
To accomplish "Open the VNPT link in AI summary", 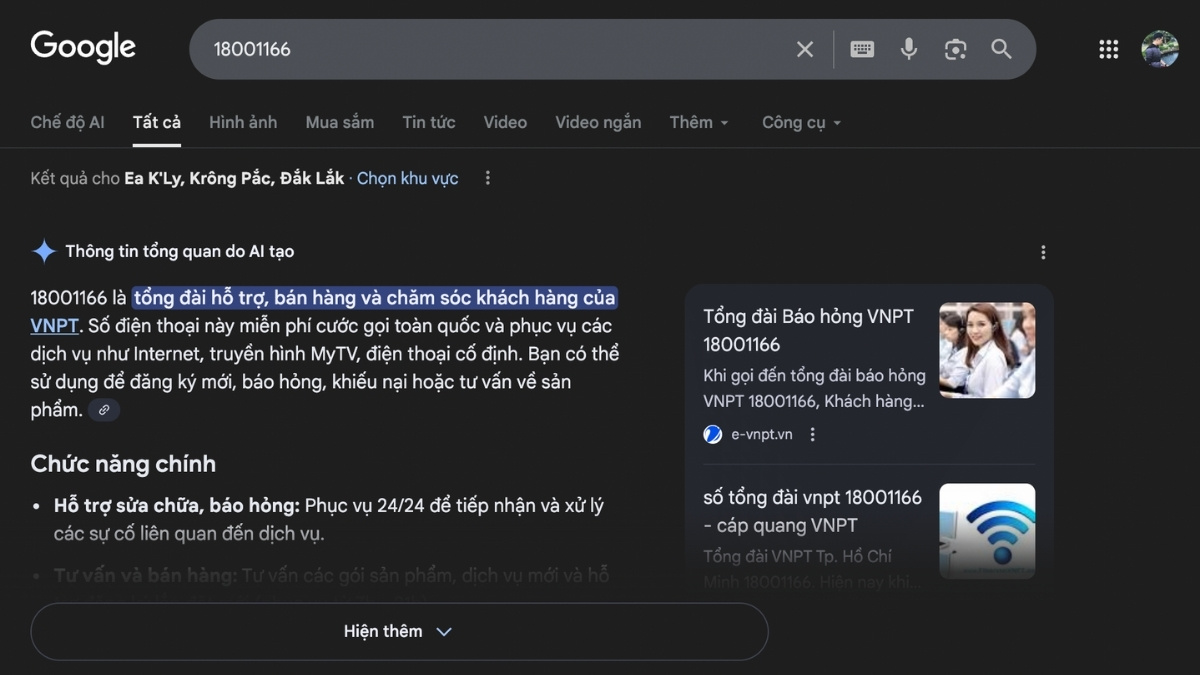I will coord(53,325).
